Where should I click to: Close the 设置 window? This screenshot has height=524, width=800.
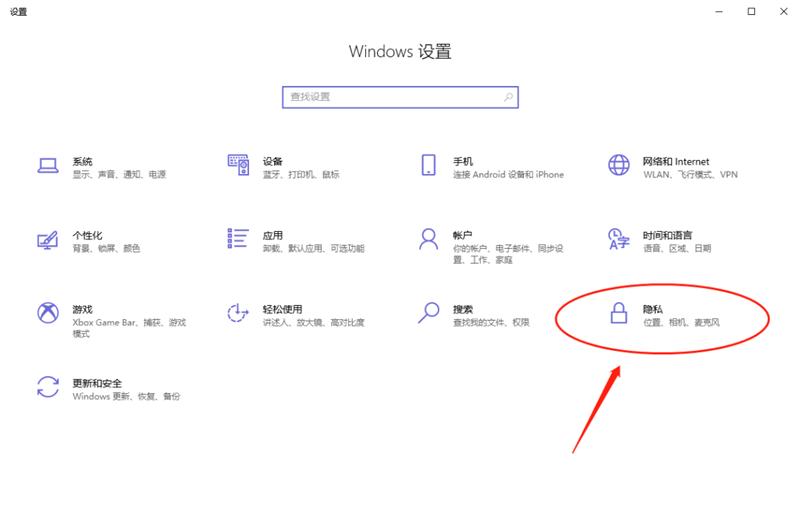784,11
